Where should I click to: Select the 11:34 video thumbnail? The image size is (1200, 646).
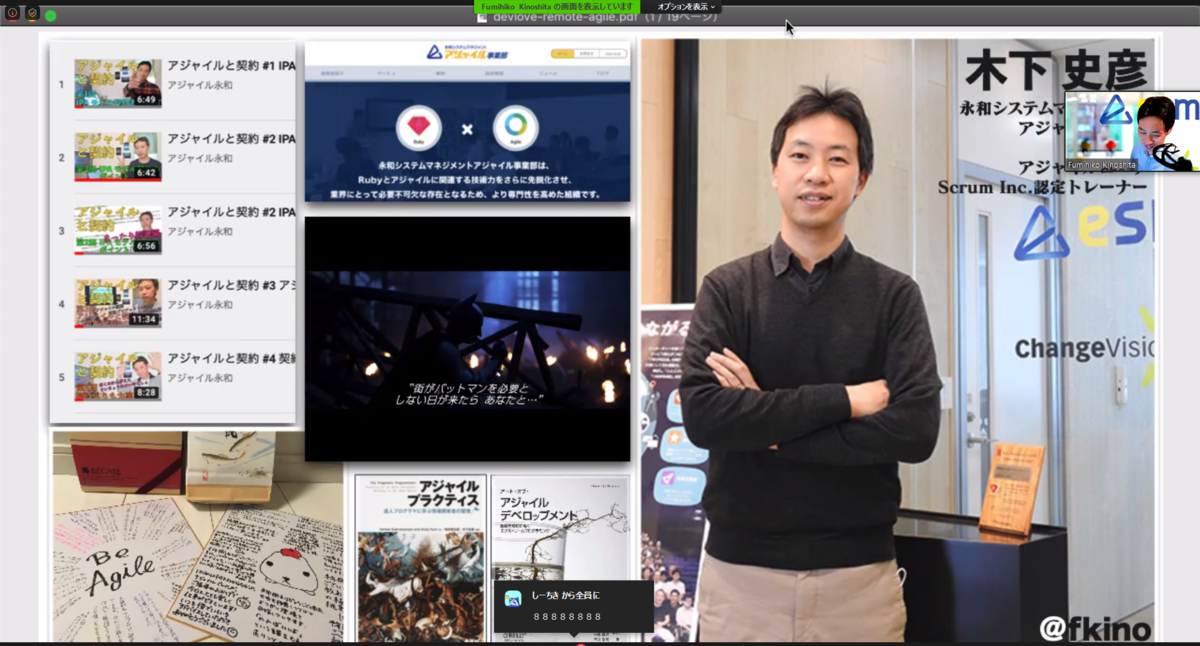117,303
